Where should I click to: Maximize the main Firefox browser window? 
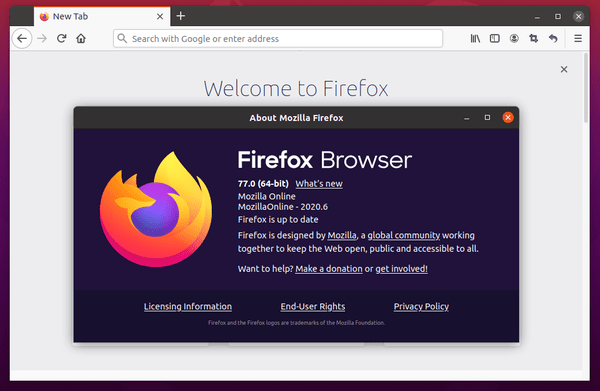(558, 16)
